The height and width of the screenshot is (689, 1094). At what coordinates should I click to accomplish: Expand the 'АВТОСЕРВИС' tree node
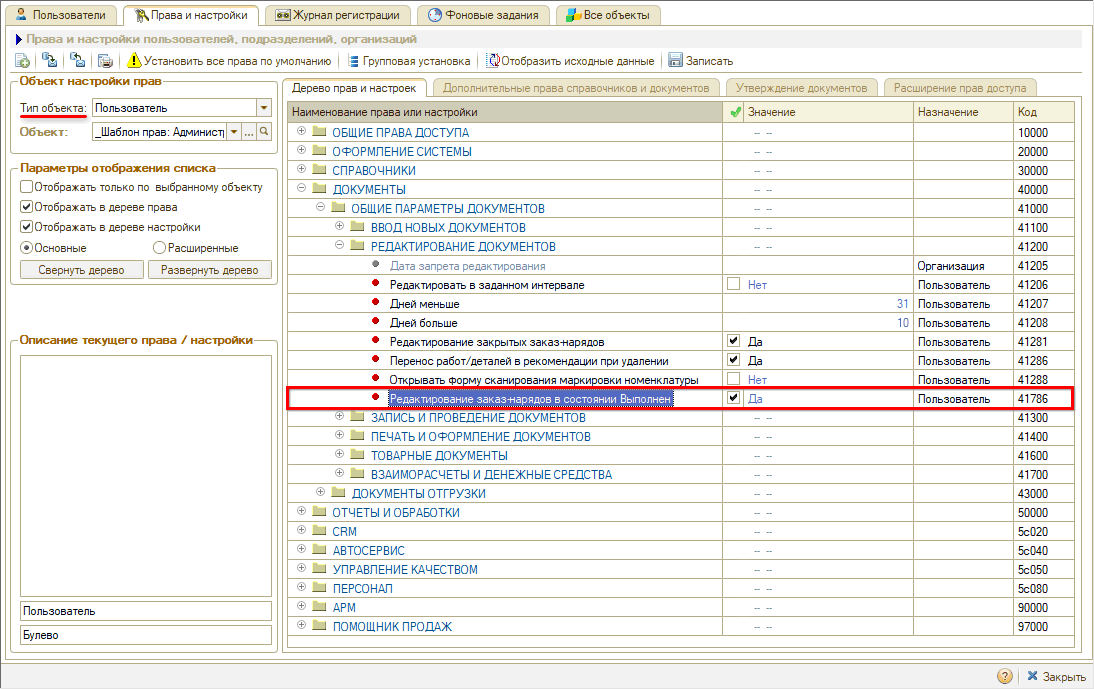point(302,550)
